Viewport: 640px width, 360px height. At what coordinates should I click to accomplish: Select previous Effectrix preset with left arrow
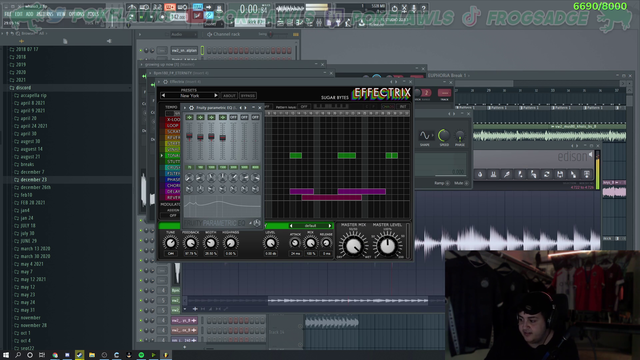163,96
